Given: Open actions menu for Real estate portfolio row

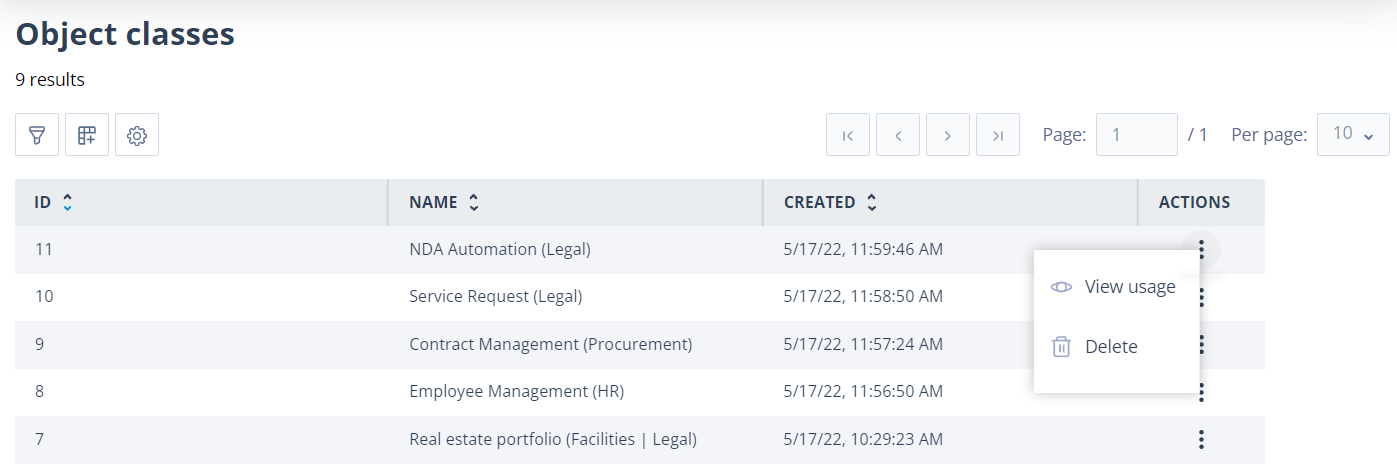Looking at the screenshot, I should pos(1201,439).
